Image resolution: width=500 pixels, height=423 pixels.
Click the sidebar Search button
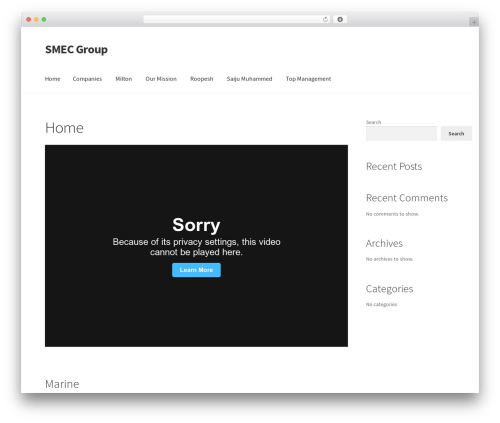[x=456, y=134]
